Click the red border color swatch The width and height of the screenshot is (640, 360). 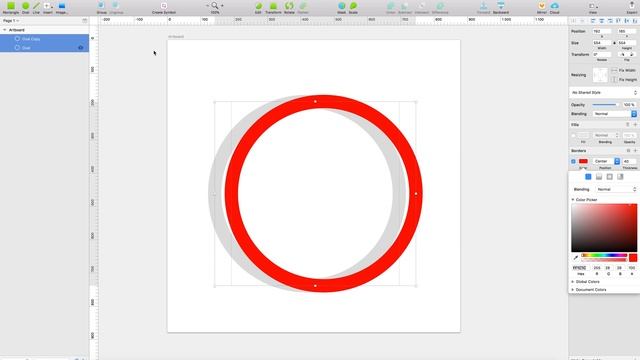click(x=583, y=161)
